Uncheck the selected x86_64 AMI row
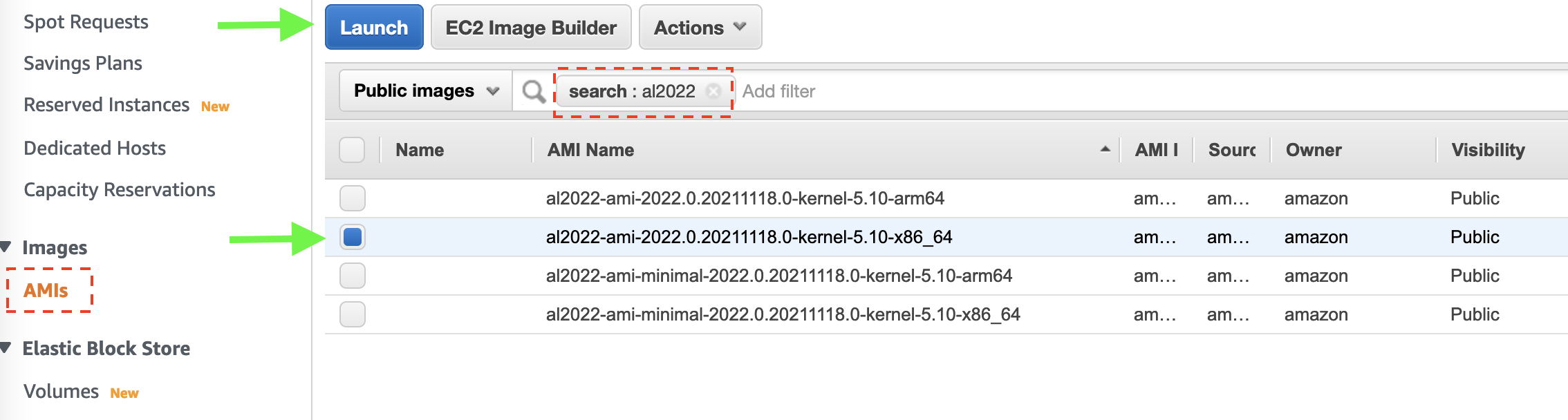 tap(352, 237)
